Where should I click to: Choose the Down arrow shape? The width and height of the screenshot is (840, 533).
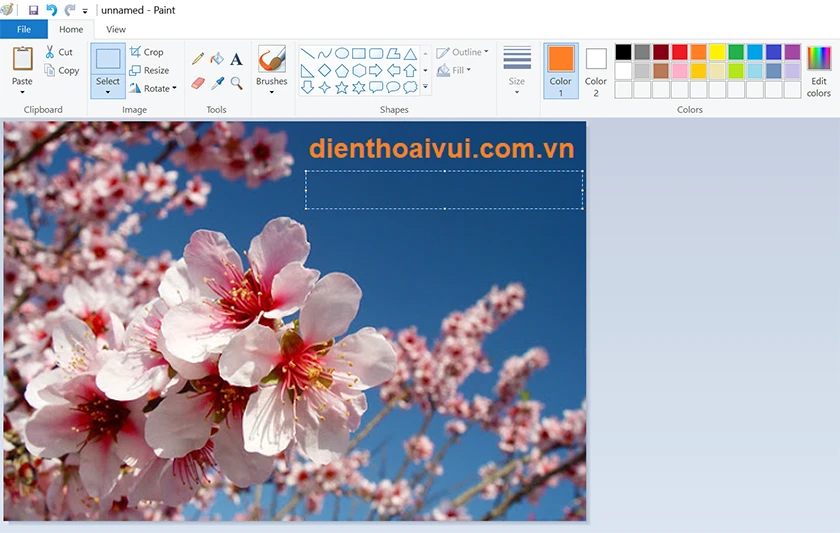(308, 87)
